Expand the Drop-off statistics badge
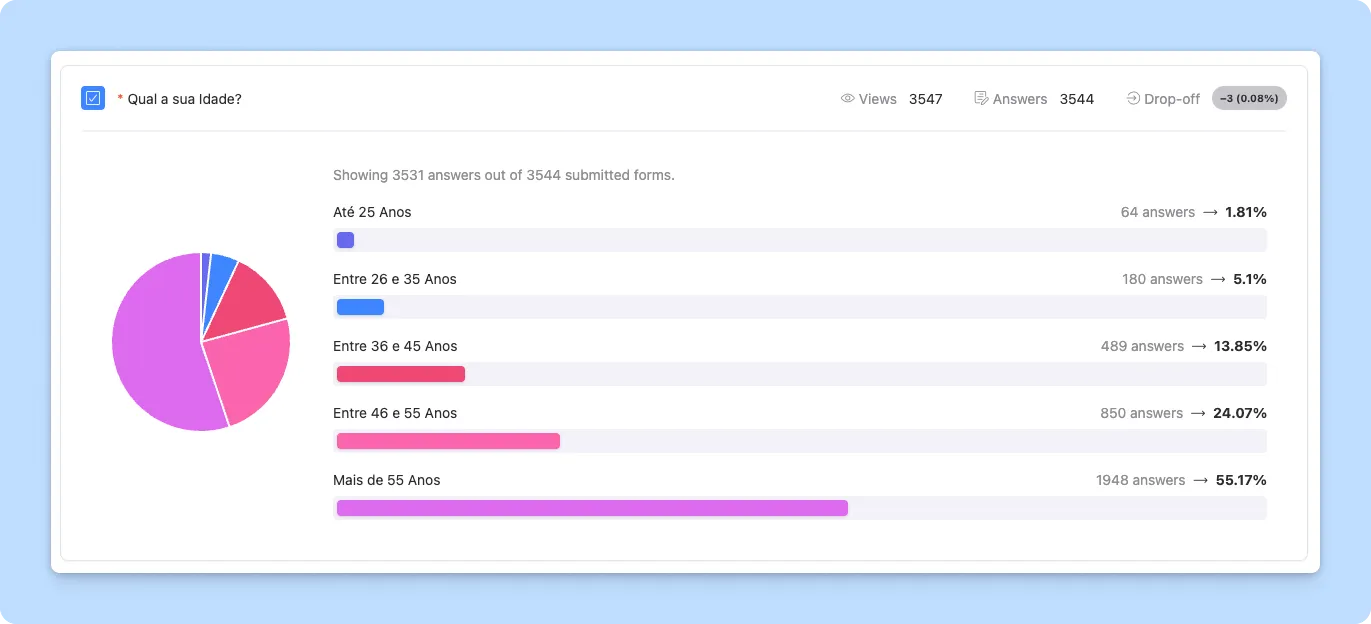 point(1248,98)
